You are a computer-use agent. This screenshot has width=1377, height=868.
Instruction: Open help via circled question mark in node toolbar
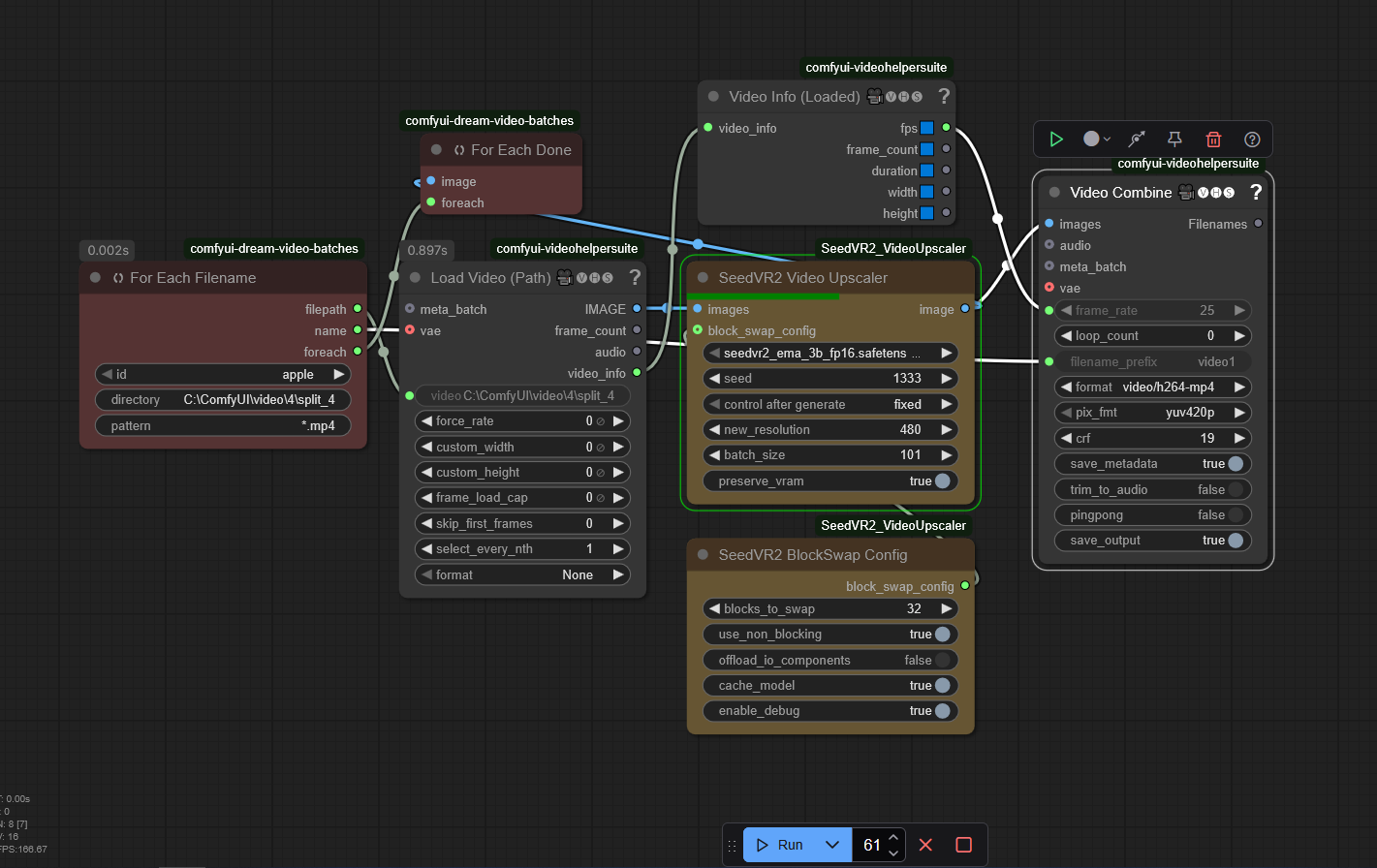[1252, 139]
